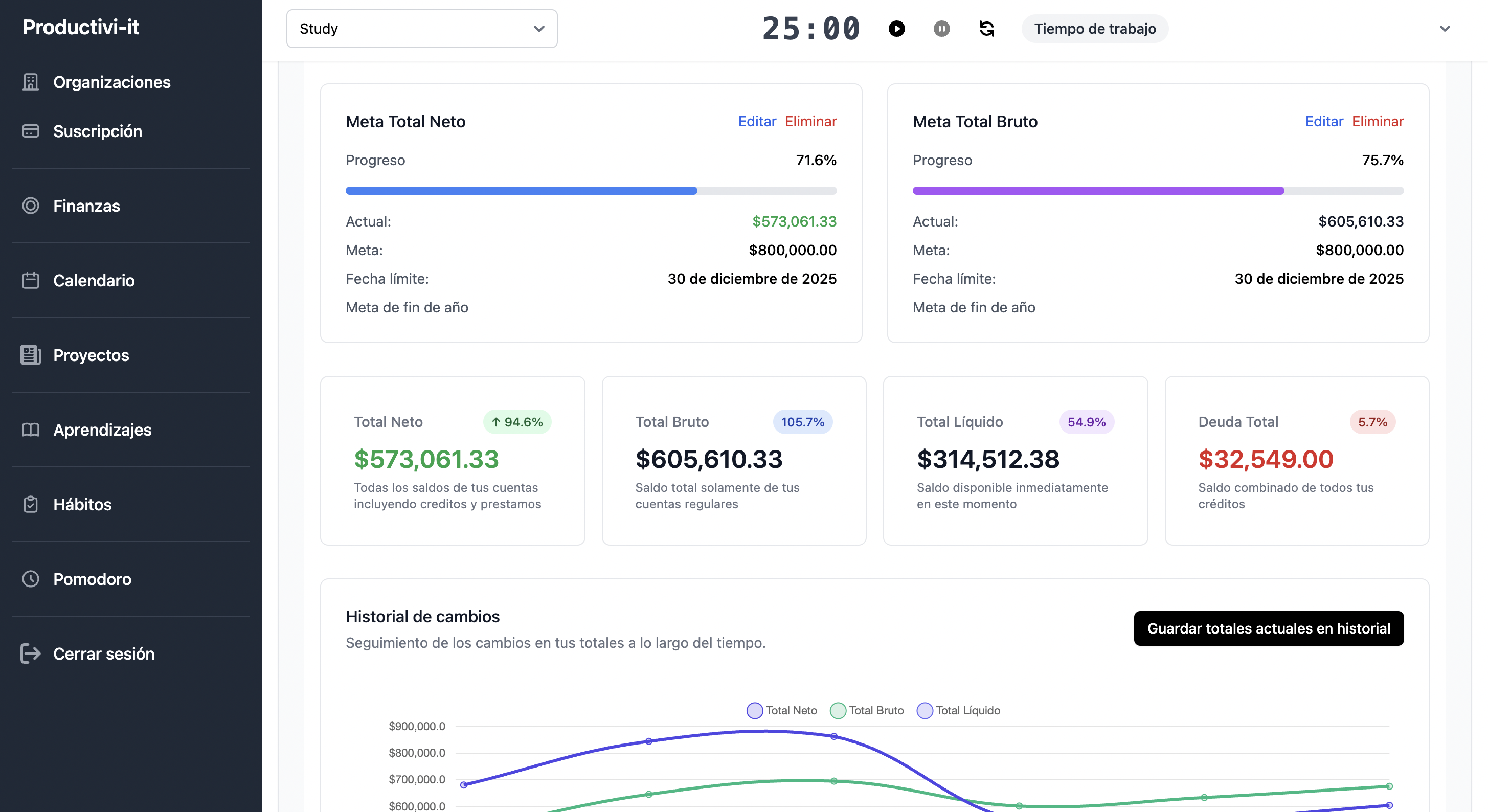Click the Finanzas circle icon
Screen dimensions: 1488x812
coord(30,206)
